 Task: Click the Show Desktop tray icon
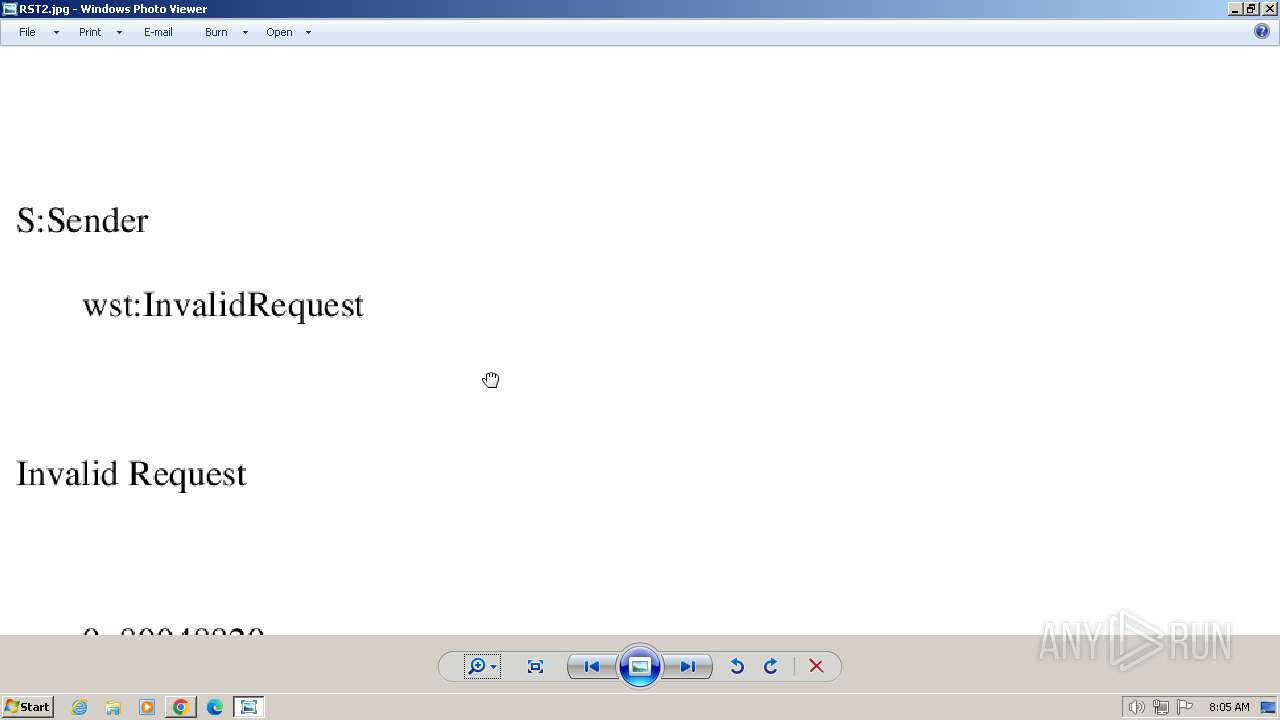coord(1268,707)
